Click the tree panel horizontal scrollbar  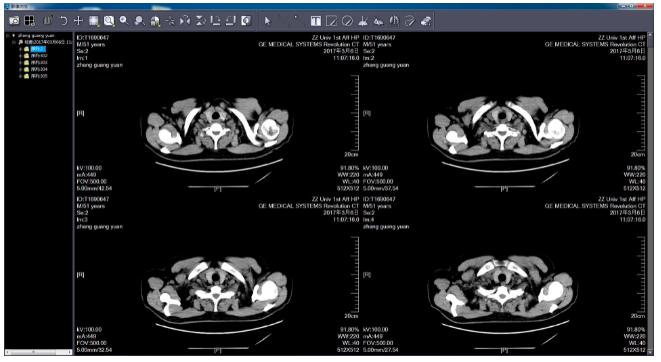click(38, 352)
